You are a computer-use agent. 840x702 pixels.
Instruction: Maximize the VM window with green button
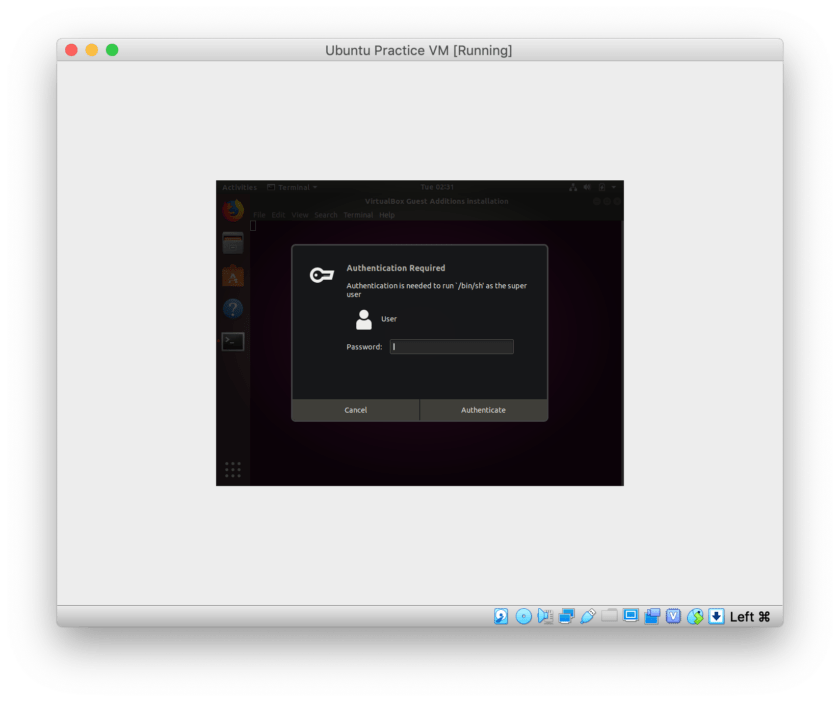112,50
